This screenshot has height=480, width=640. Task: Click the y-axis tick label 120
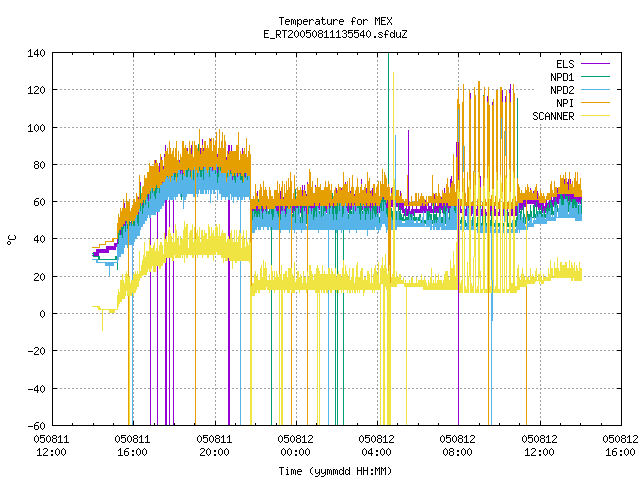pos(36,90)
